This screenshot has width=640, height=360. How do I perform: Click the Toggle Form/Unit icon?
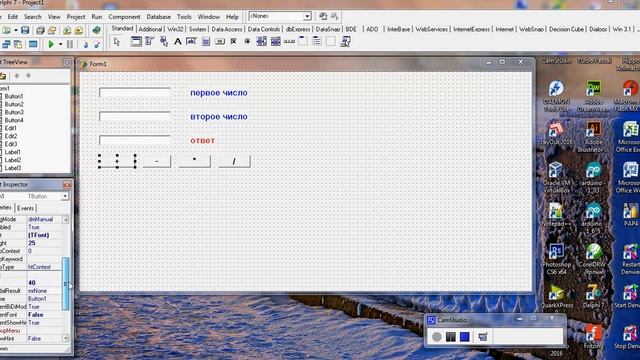tap(18, 44)
